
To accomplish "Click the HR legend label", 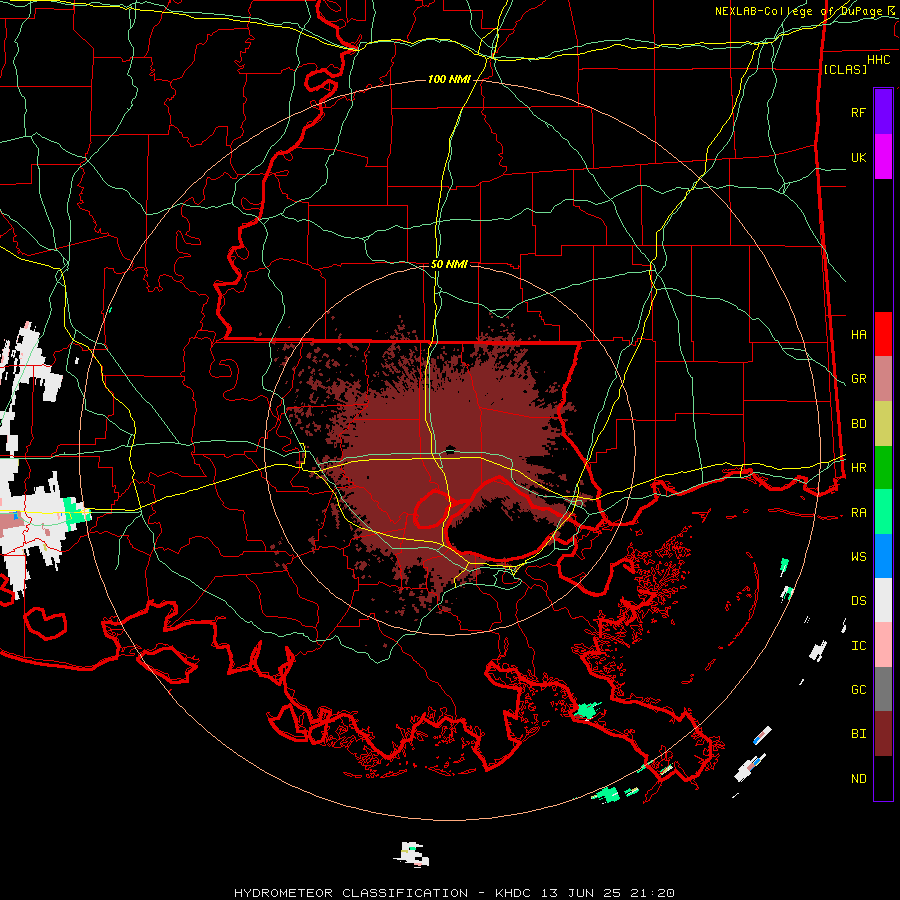I will [x=858, y=468].
